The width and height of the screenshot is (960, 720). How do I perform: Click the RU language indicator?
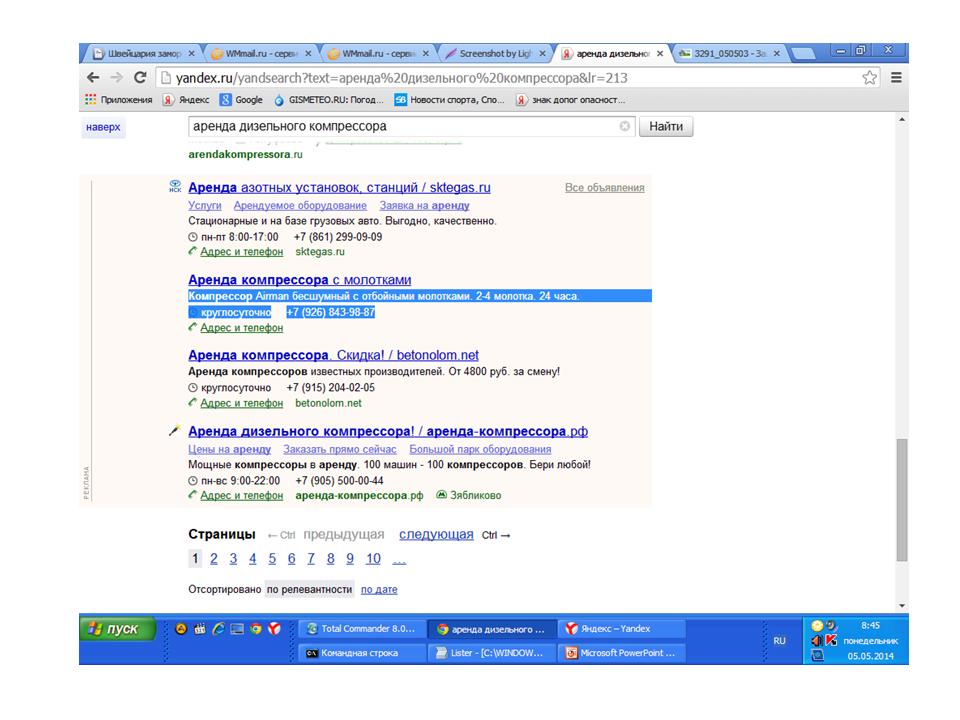[x=779, y=641]
